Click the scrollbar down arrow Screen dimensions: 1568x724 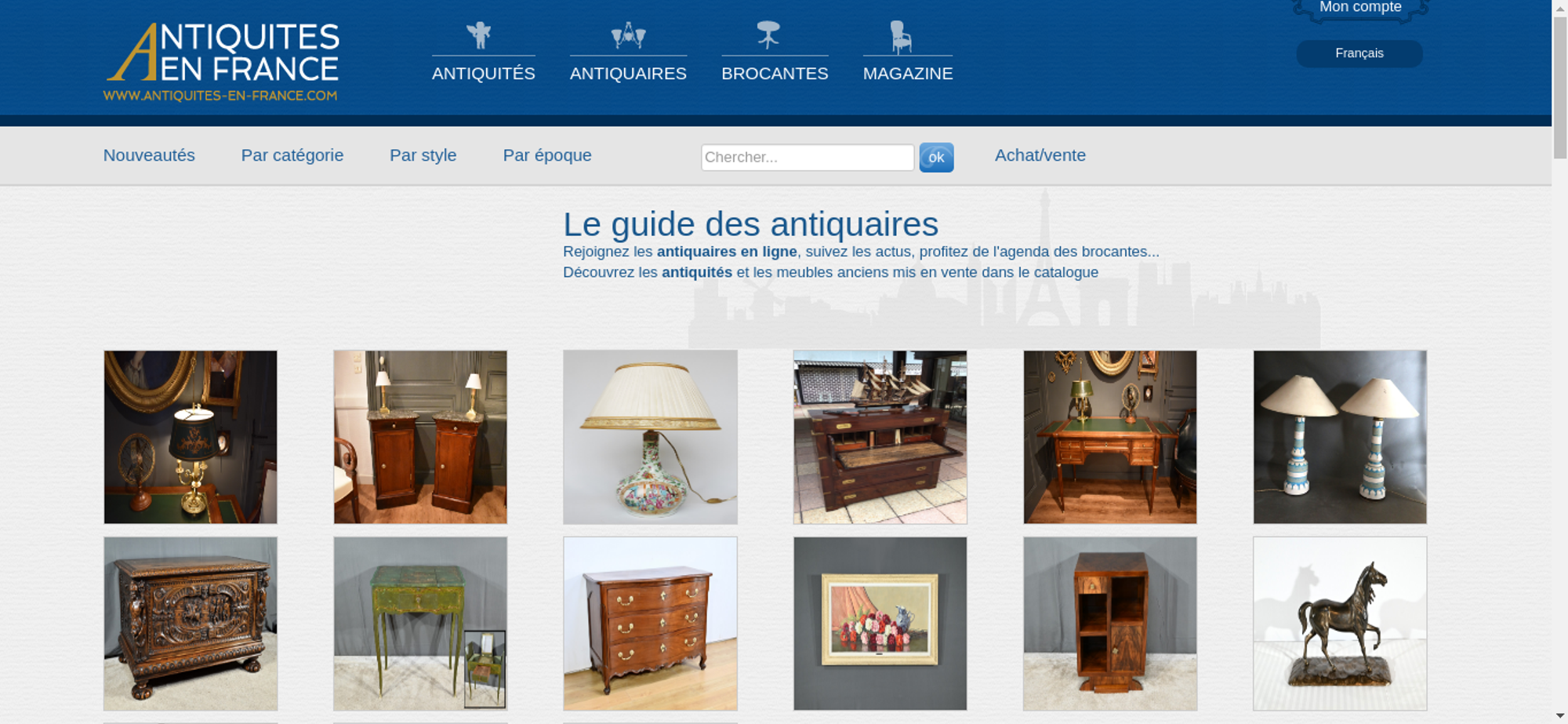coord(1560,716)
